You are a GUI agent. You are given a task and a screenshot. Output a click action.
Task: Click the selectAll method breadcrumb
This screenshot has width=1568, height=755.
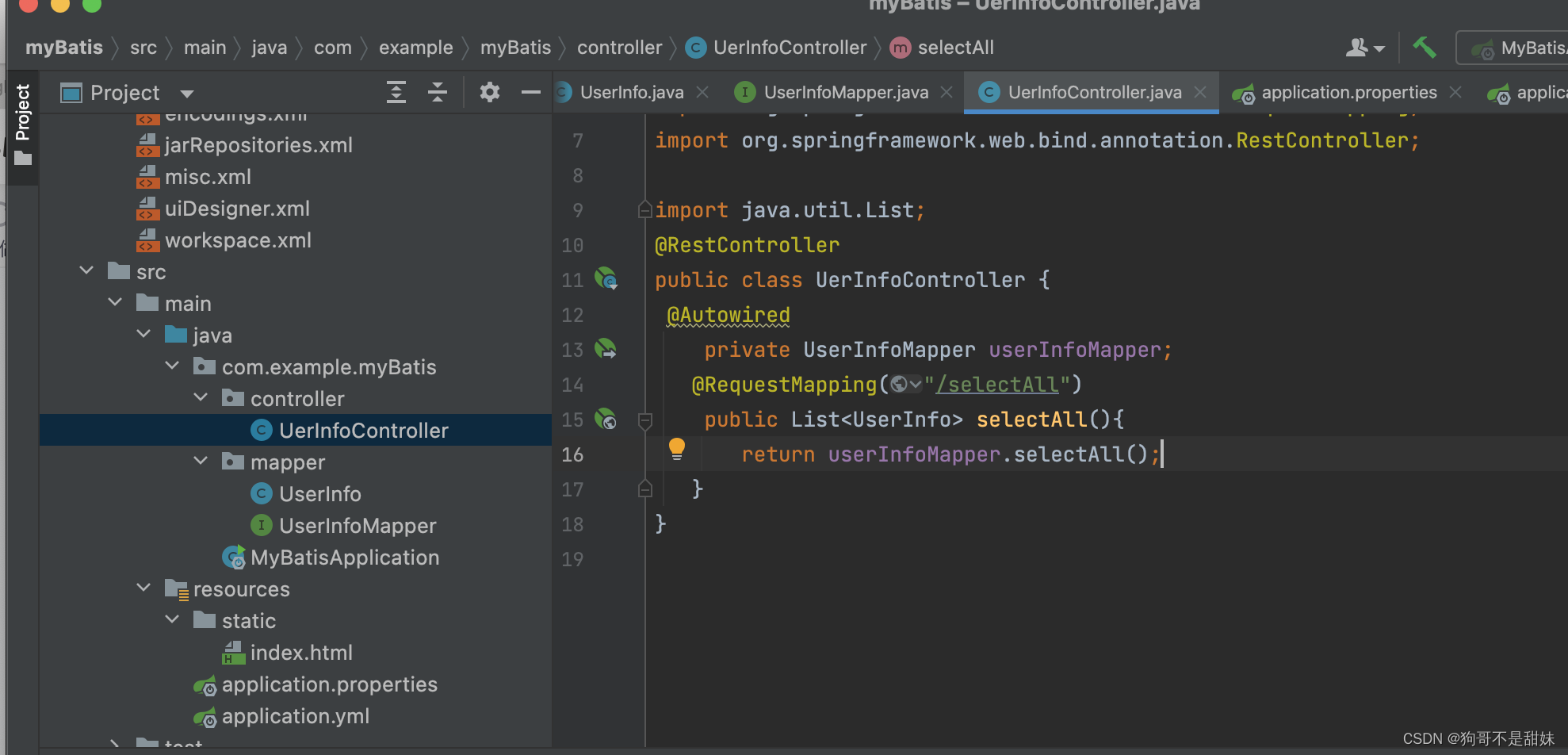[942, 48]
